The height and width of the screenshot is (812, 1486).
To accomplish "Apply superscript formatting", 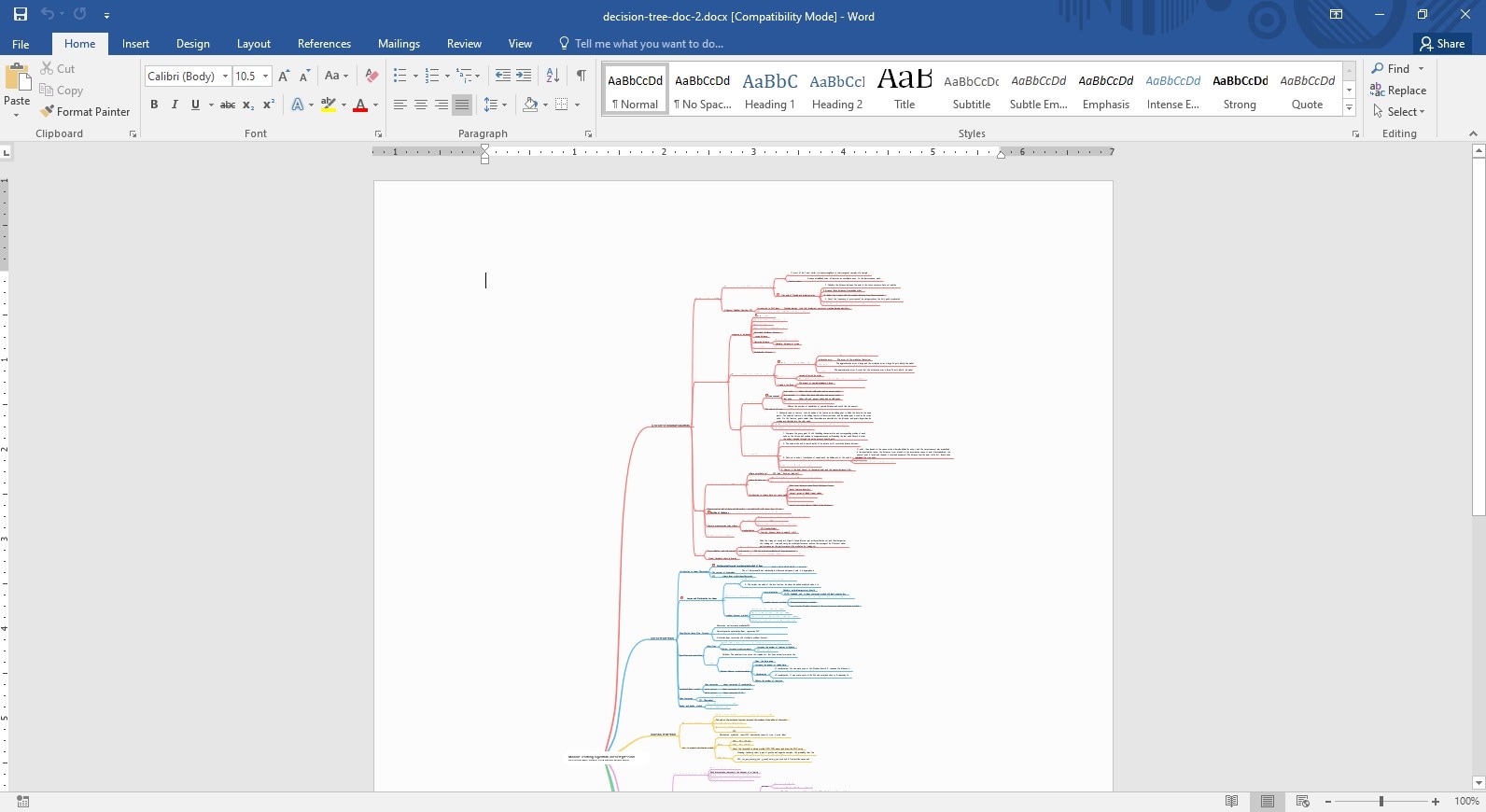I will coord(269,105).
